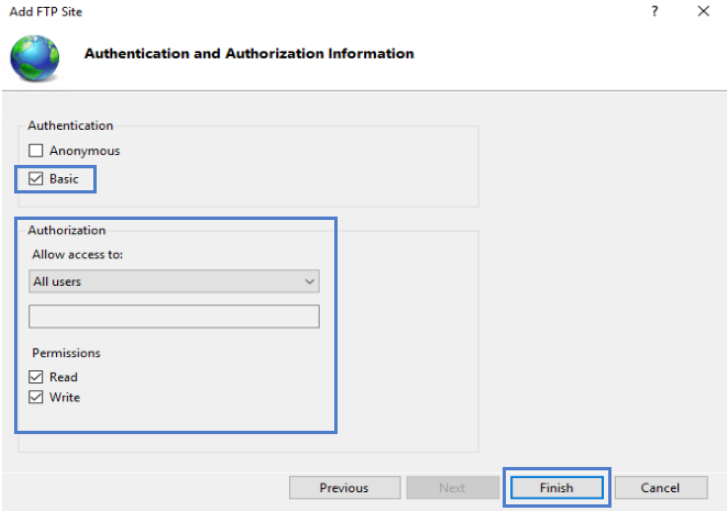Screen dimensions: 728x511
Task: Open the 'All users' access dropdown
Action: [x=174, y=281]
